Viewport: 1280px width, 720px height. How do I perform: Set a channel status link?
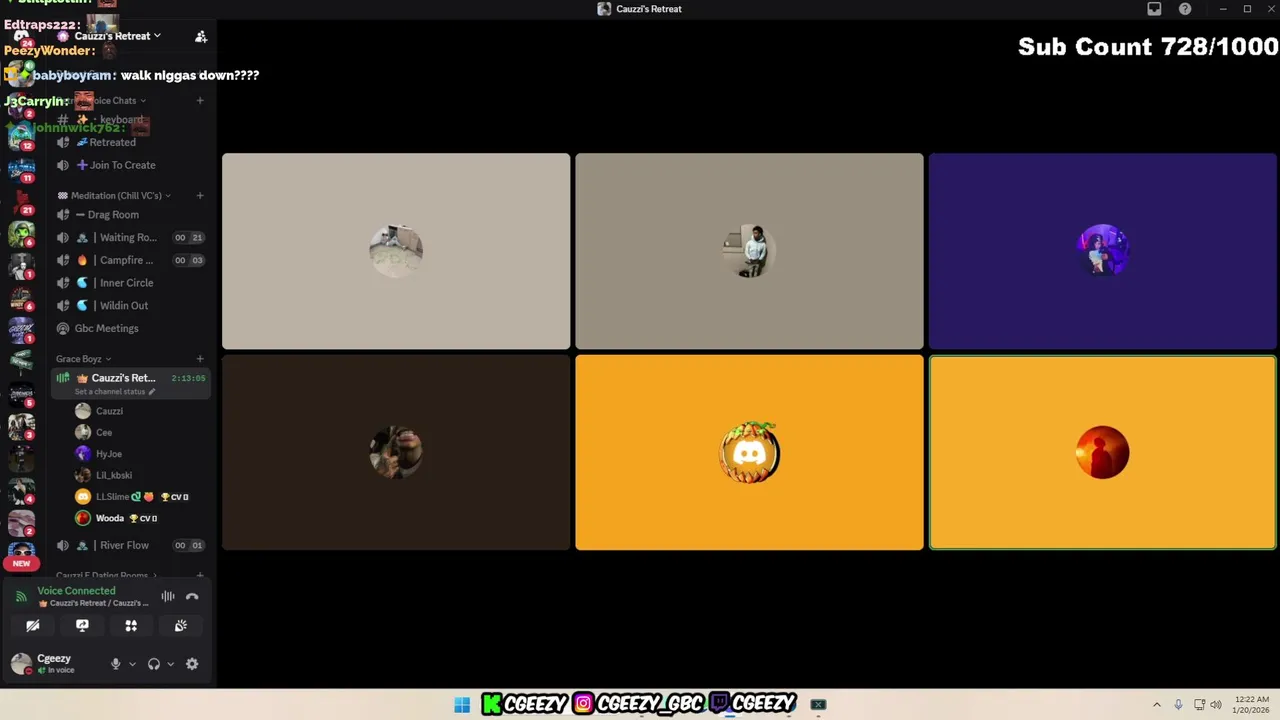click(115, 392)
